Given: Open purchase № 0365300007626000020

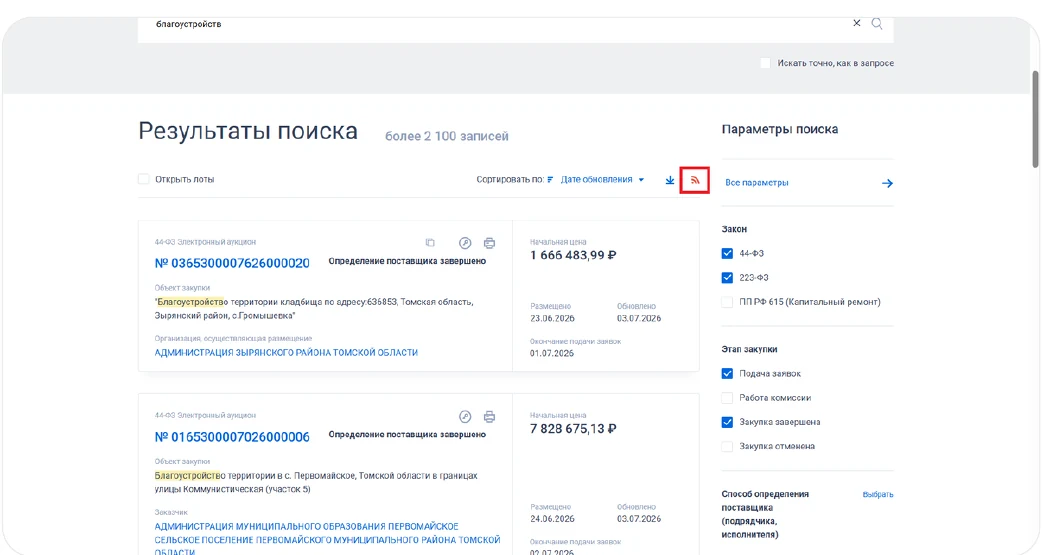Looking at the screenshot, I should [x=232, y=263].
